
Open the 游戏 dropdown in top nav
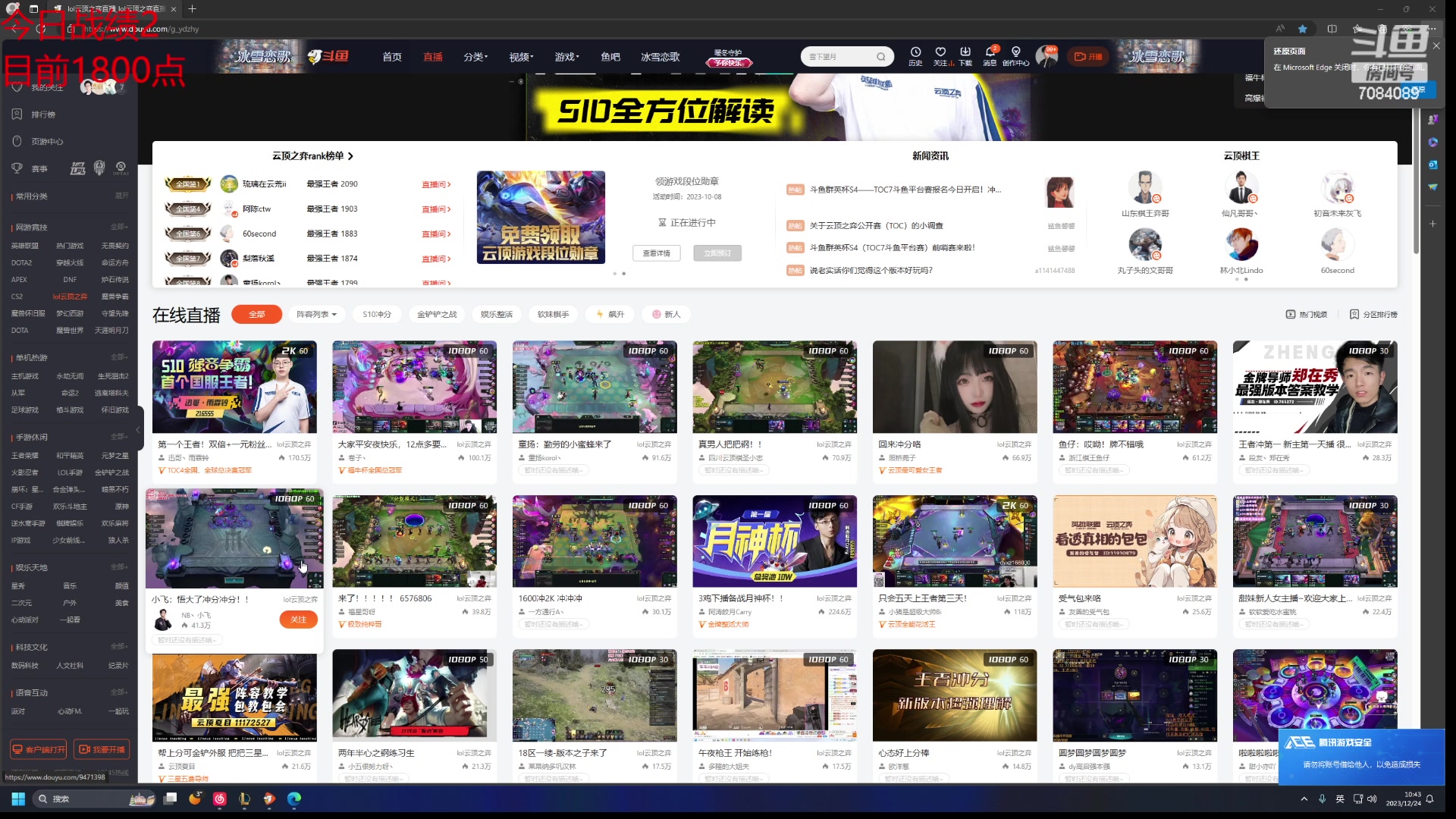(x=566, y=57)
